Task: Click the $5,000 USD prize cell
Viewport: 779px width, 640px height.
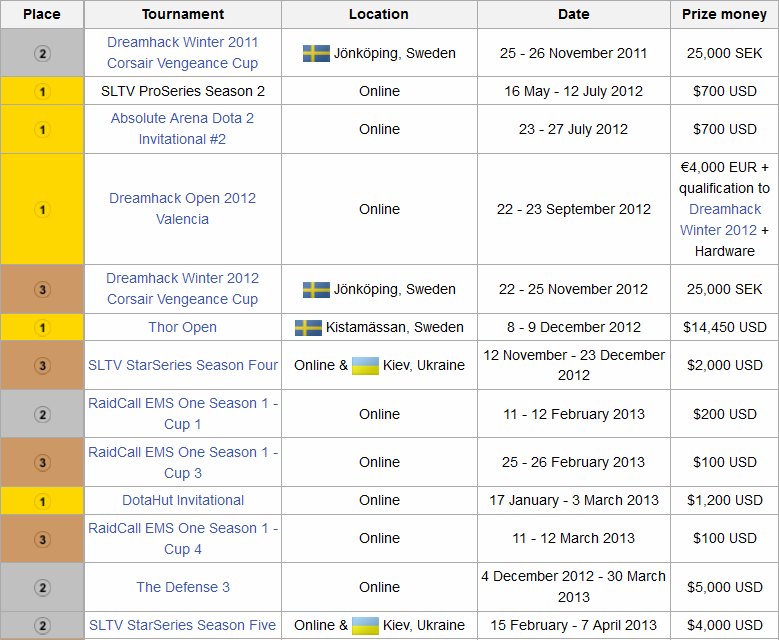Action: click(x=725, y=587)
